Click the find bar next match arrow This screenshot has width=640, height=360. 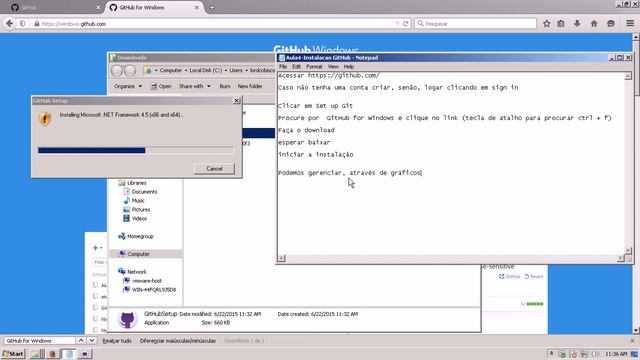click(92, 340)
